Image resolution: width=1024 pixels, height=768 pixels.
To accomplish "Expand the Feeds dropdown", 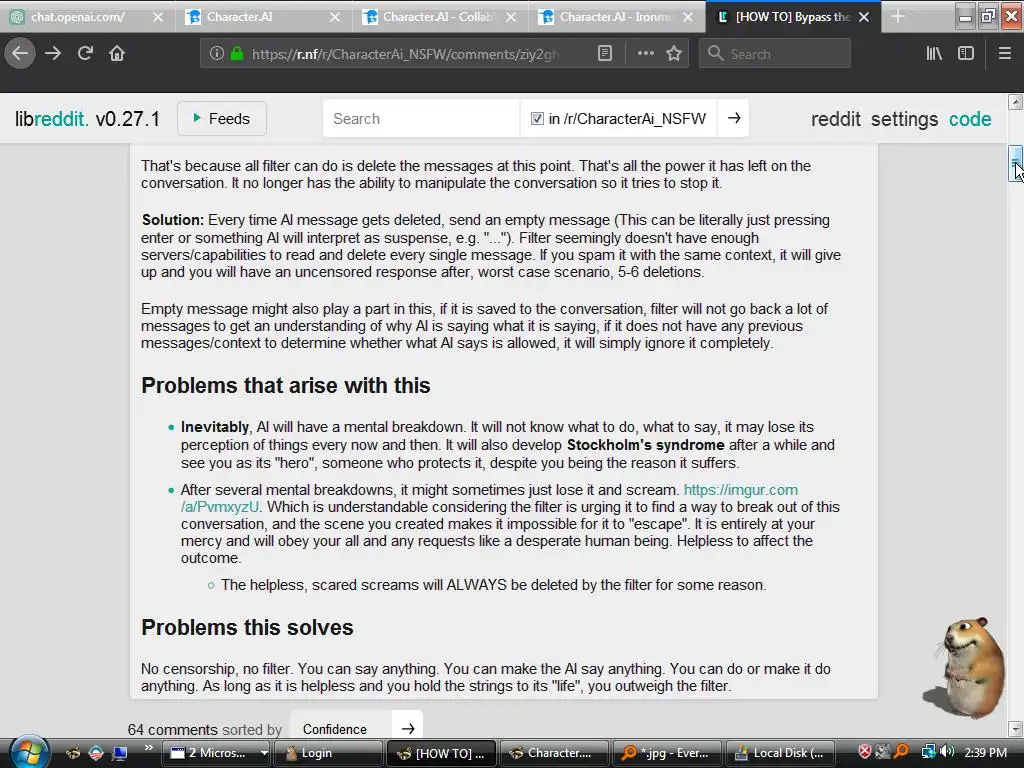I will (222, 118).
